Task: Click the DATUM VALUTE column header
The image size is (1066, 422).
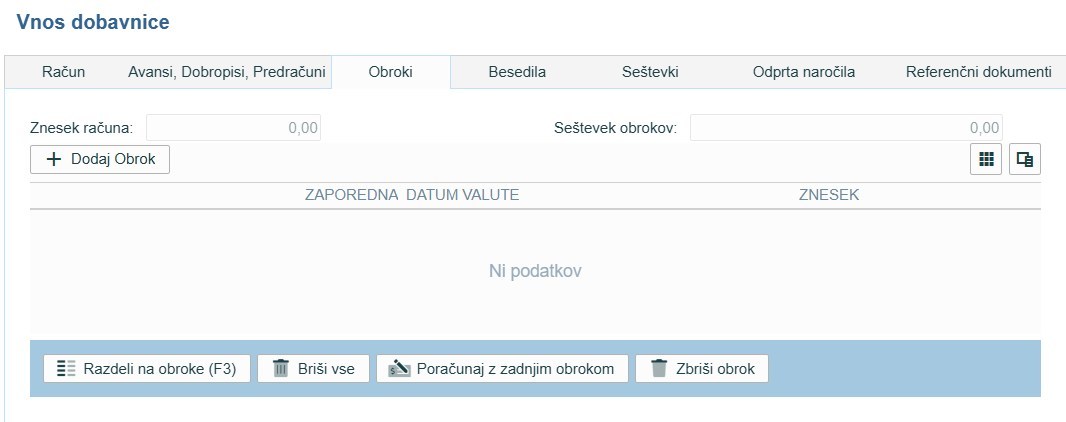Action: (x=463, y=195)
